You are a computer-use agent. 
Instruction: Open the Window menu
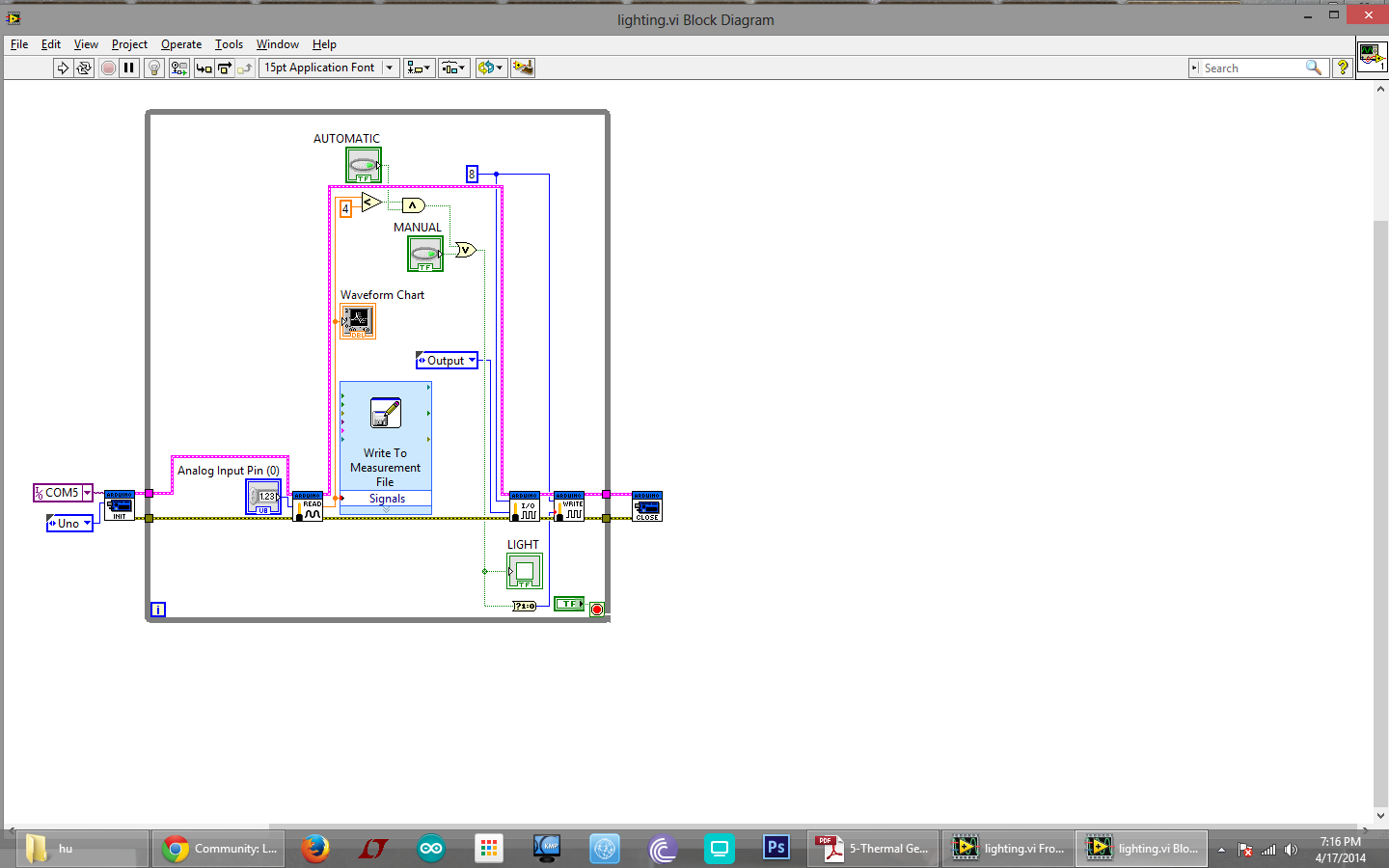278,44
